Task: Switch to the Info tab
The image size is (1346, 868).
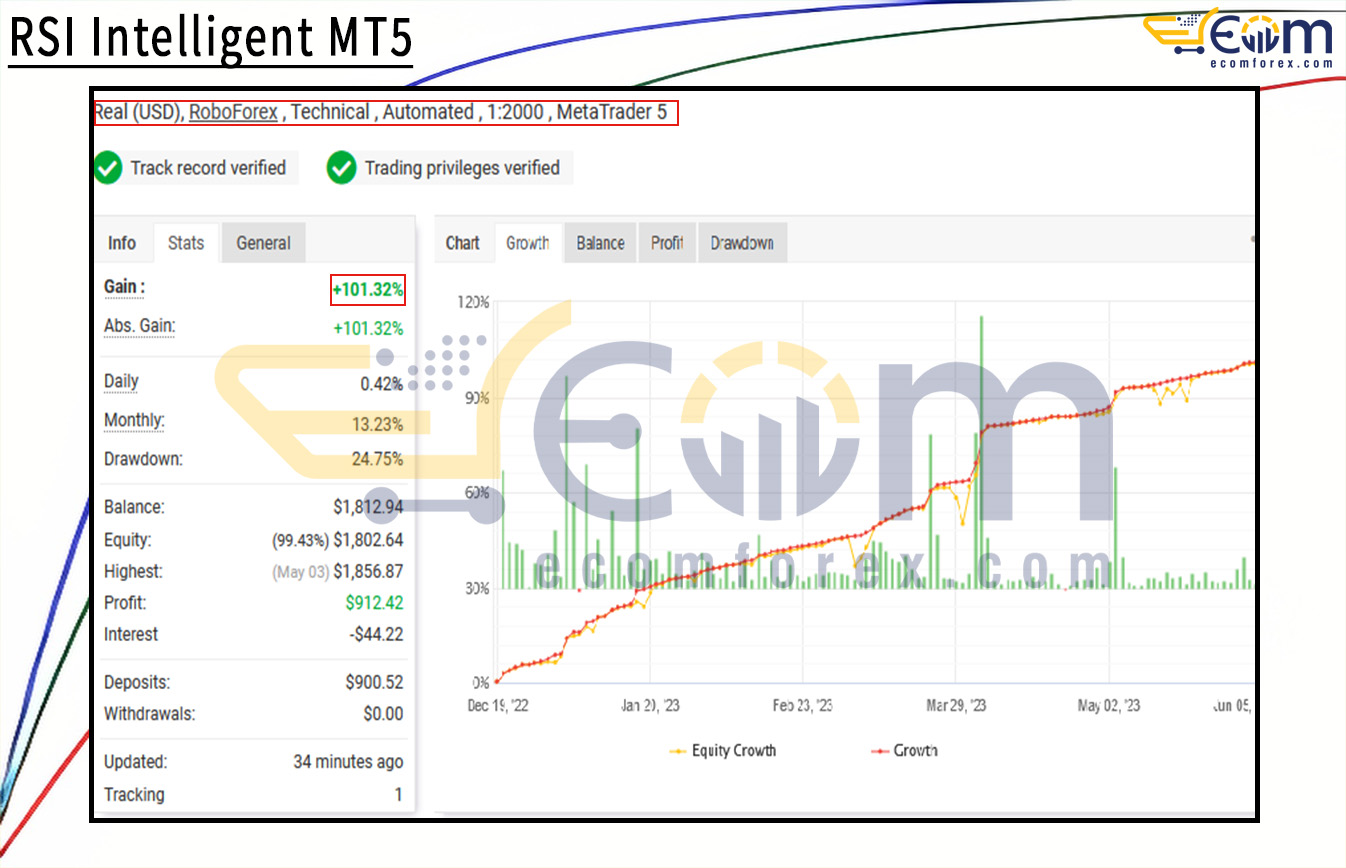Action: (x=122, y=243)
